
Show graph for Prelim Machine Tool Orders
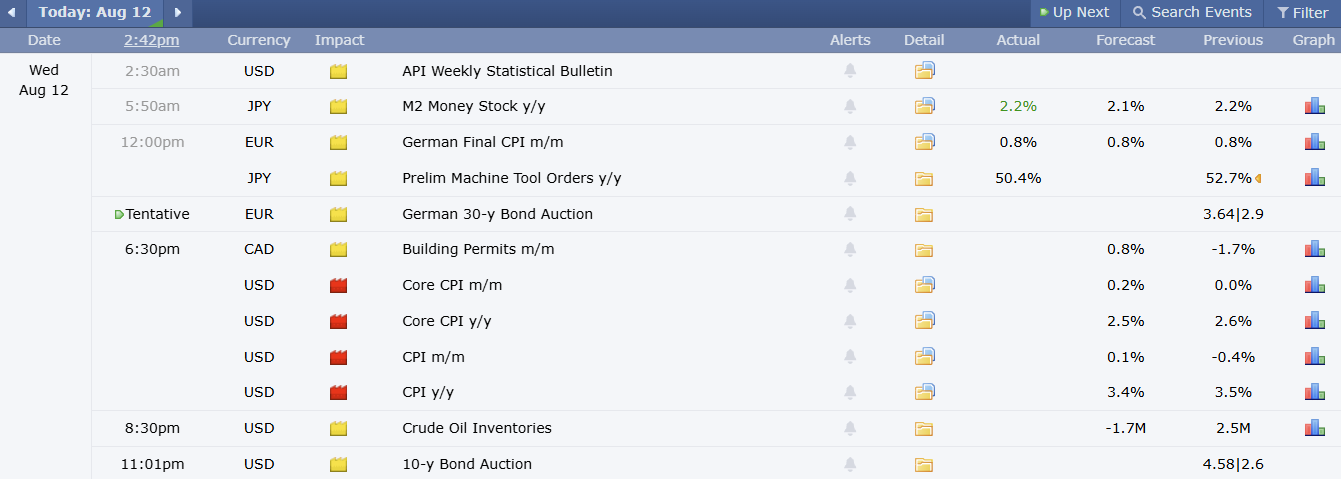(x=1314, y=178)
